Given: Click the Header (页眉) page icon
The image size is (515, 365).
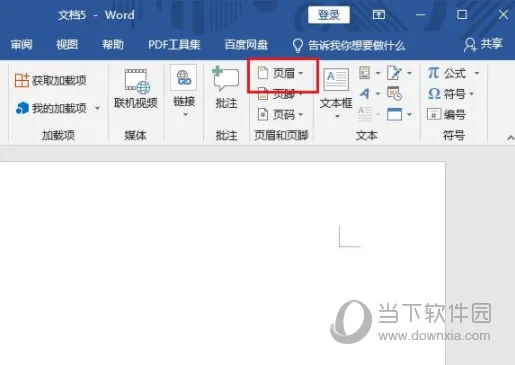Looking at the screenshot, I should pyautogui.click(x=263, y=73).
